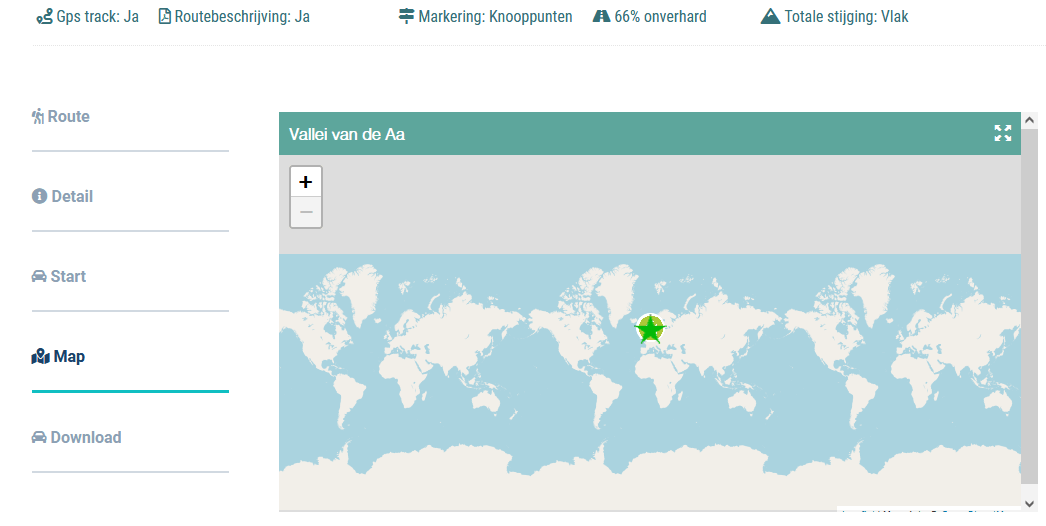Viewport: 1046px width, 526px height.
Task: Click the hiker icon in the Route tab
Action: coord(38,117)
